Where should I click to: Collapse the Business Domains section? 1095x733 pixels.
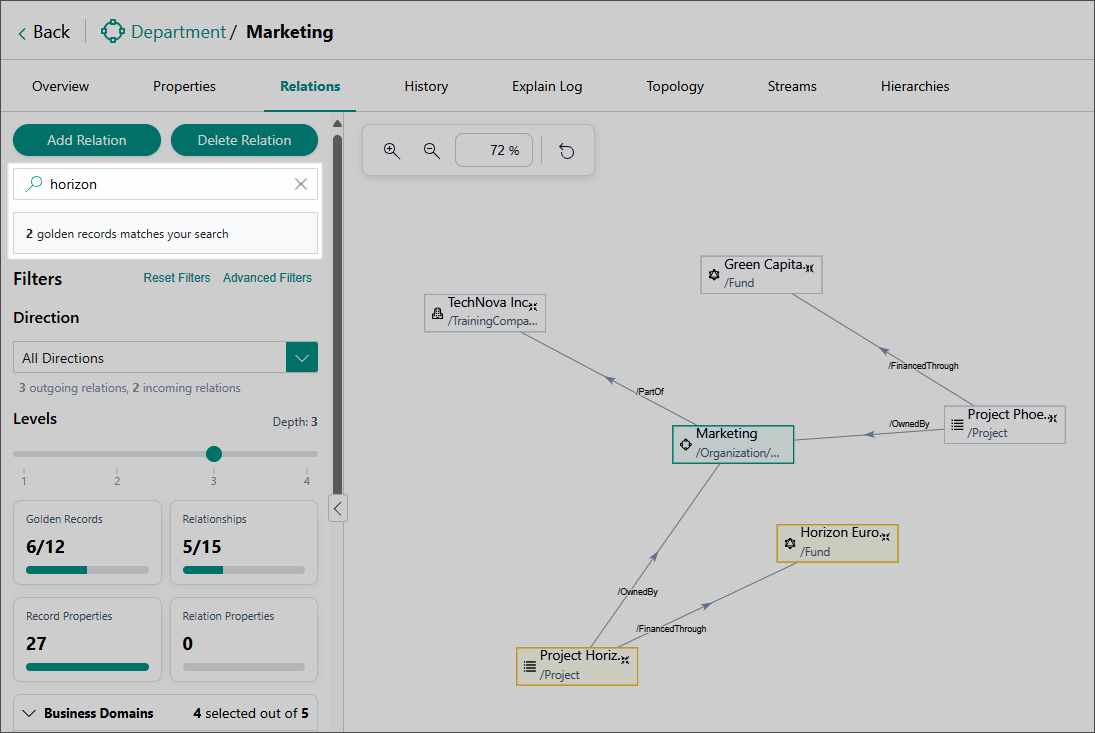tap(28, 713)
